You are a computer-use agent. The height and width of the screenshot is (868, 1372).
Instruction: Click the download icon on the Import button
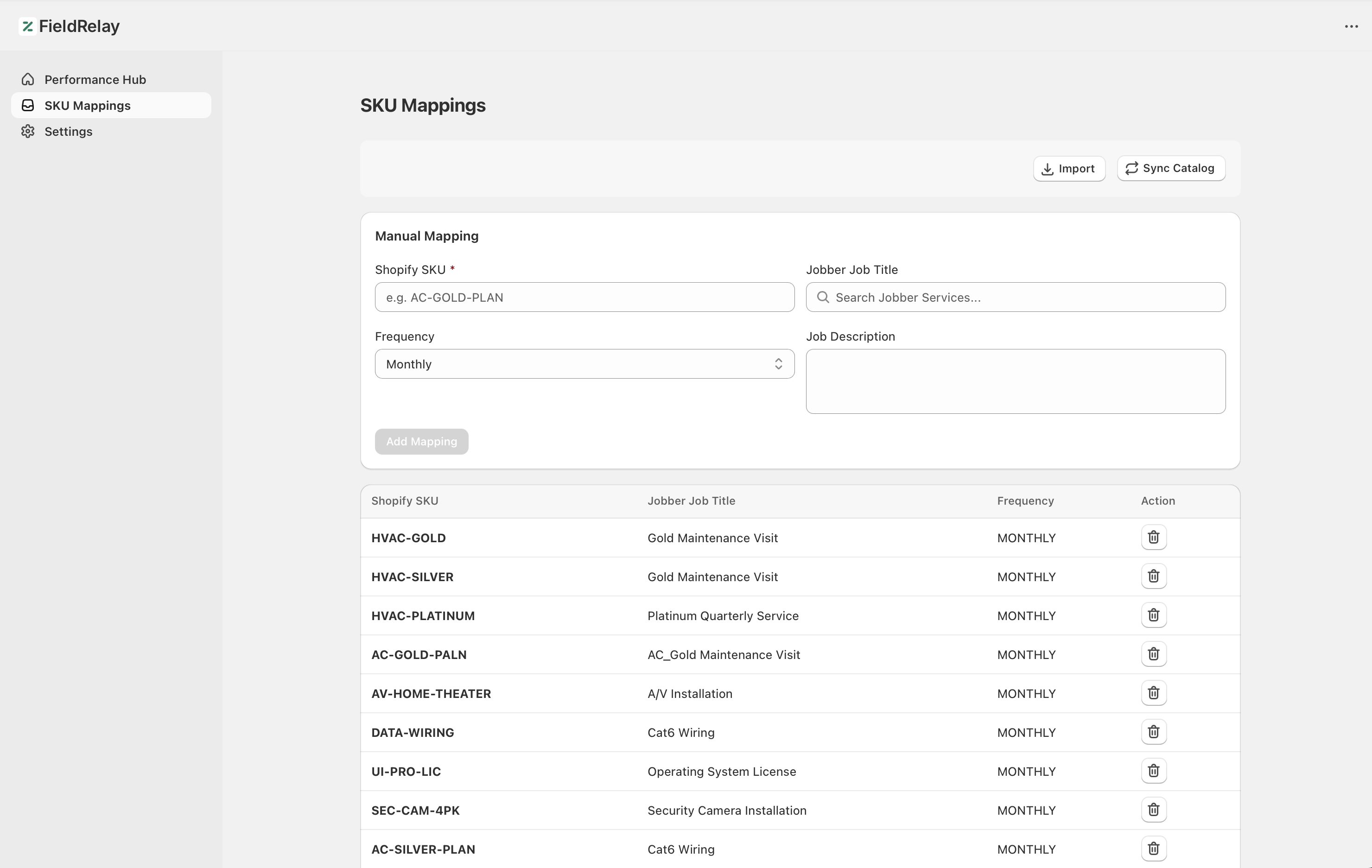pyautogui.click(x=1047, y=169)
